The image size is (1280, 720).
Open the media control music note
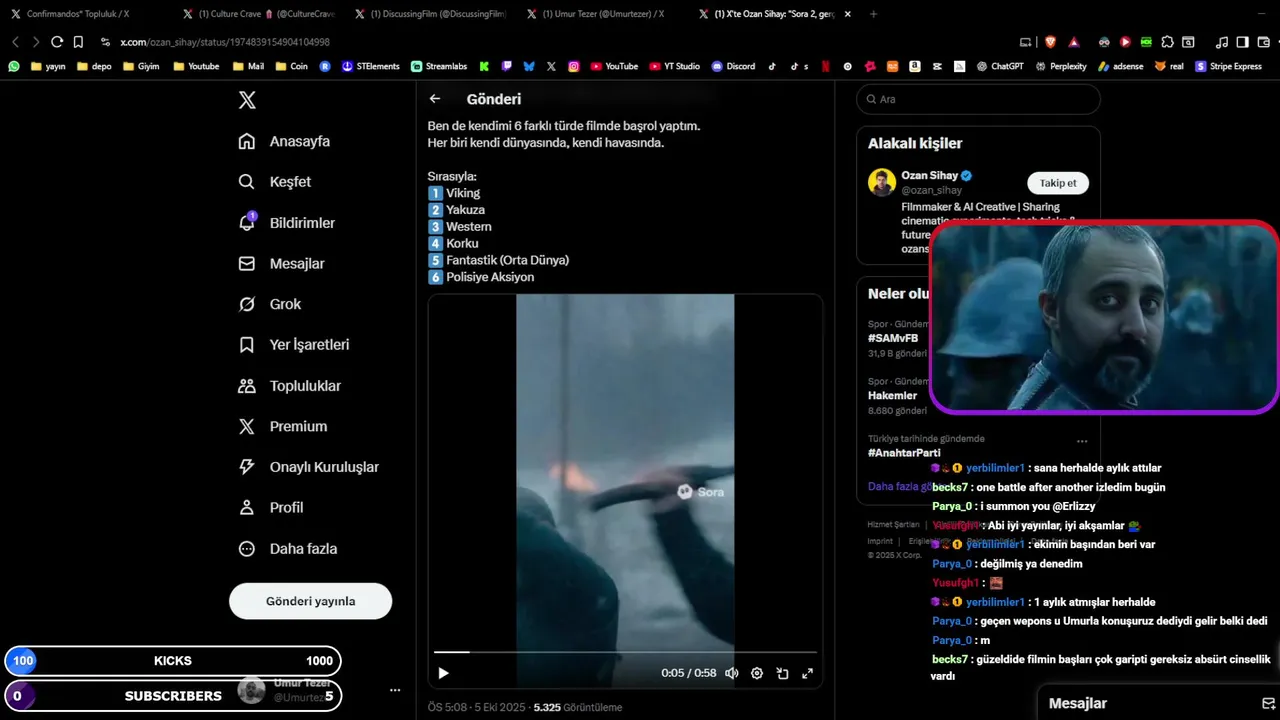click(1222, 42)
